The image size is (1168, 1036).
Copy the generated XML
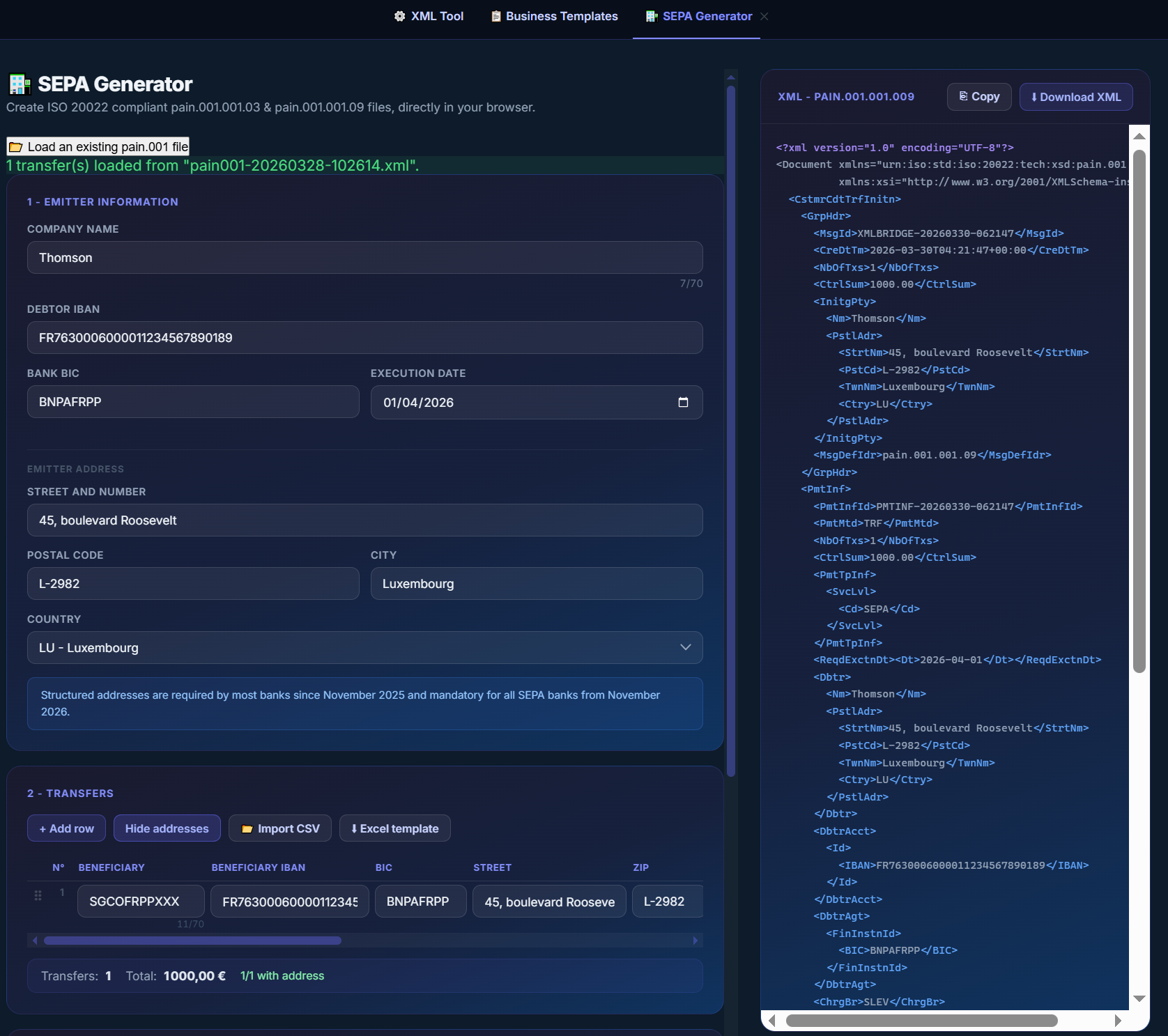tap(979, 97)
